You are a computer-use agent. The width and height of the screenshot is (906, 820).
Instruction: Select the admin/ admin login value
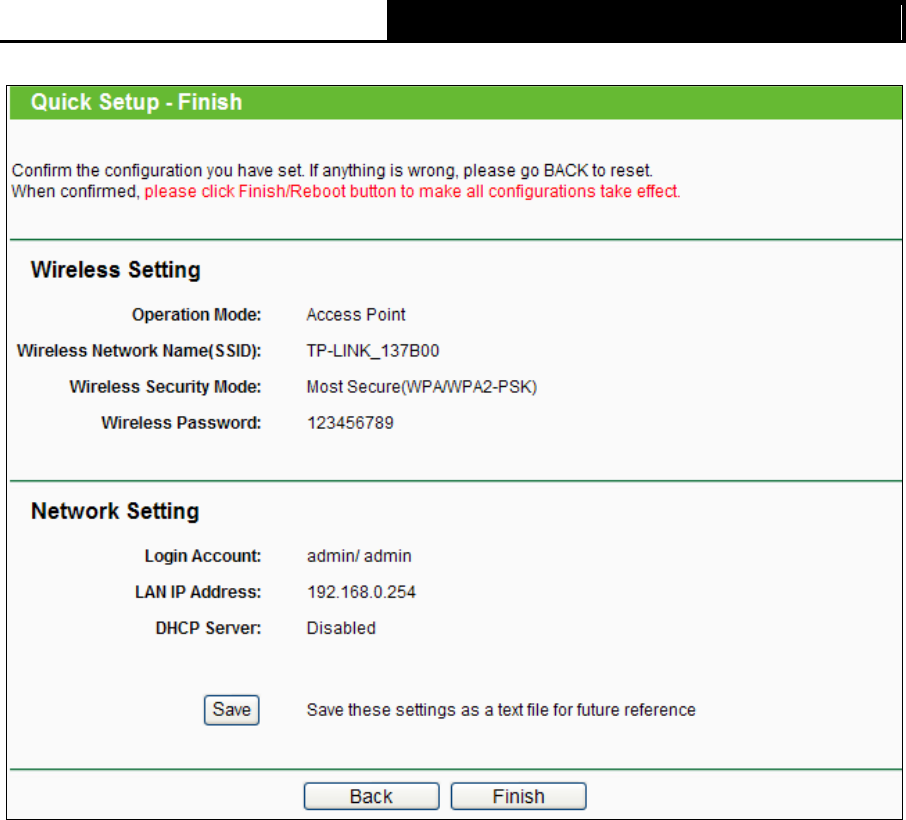(x=359, y=556)
